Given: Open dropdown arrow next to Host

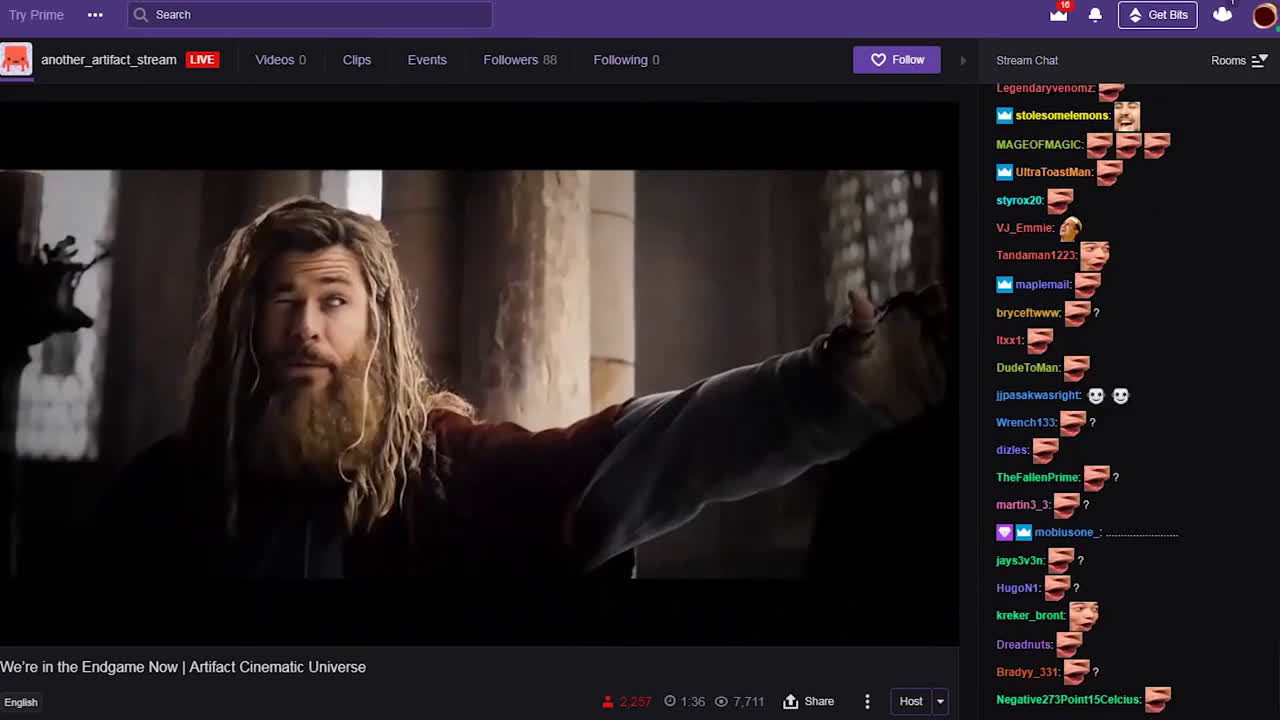Looking at the screenshot, I should (940, 701).
